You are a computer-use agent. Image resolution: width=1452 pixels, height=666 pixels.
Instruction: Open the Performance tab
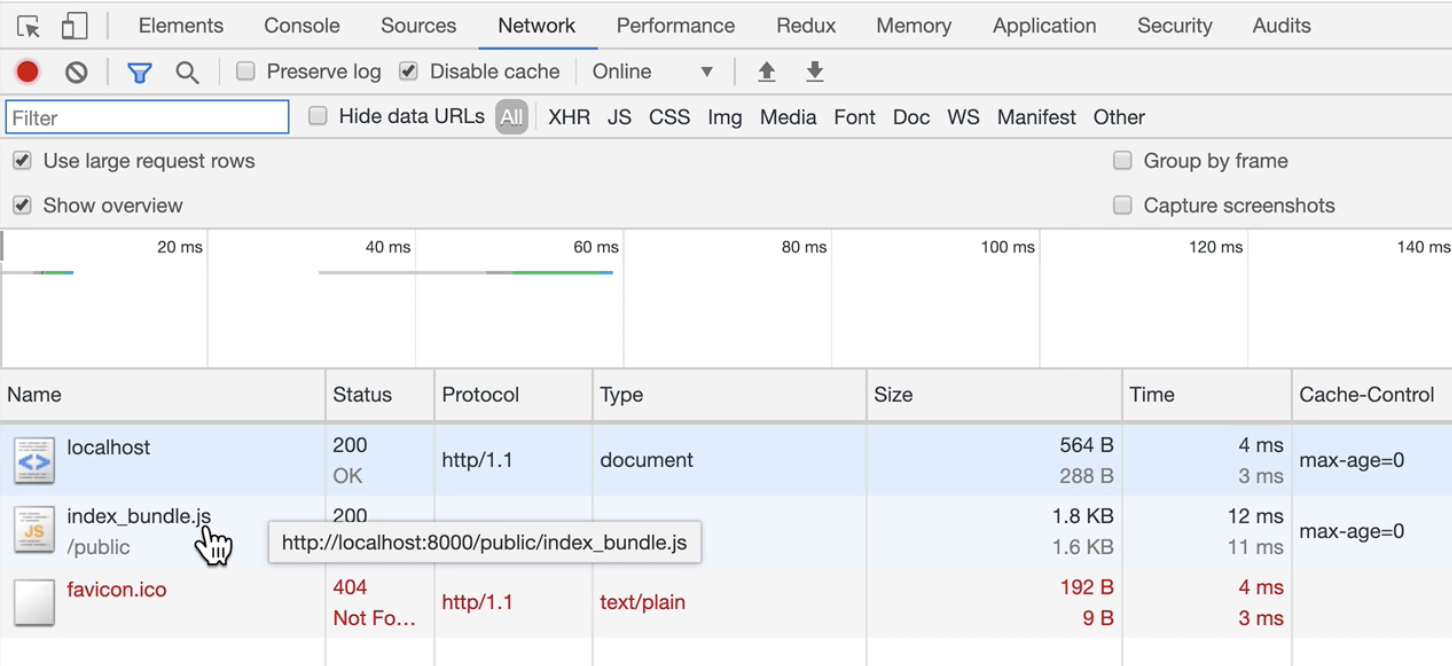(x=675, y=26)
